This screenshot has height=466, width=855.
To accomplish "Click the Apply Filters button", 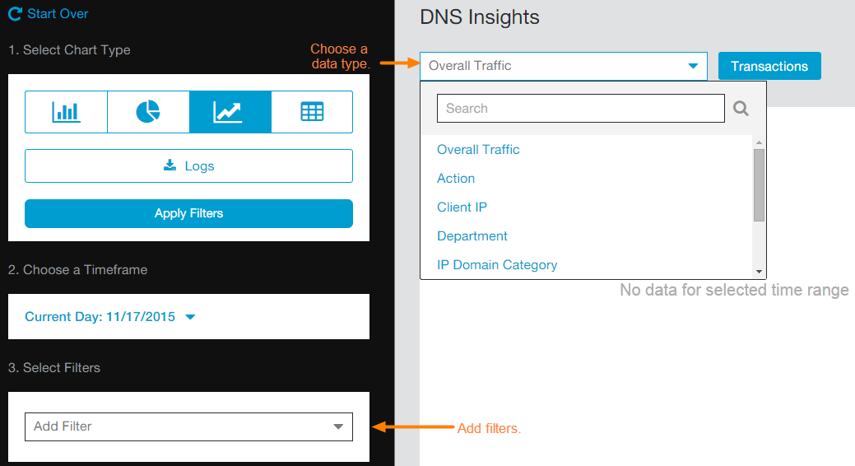I will point(188,213).
